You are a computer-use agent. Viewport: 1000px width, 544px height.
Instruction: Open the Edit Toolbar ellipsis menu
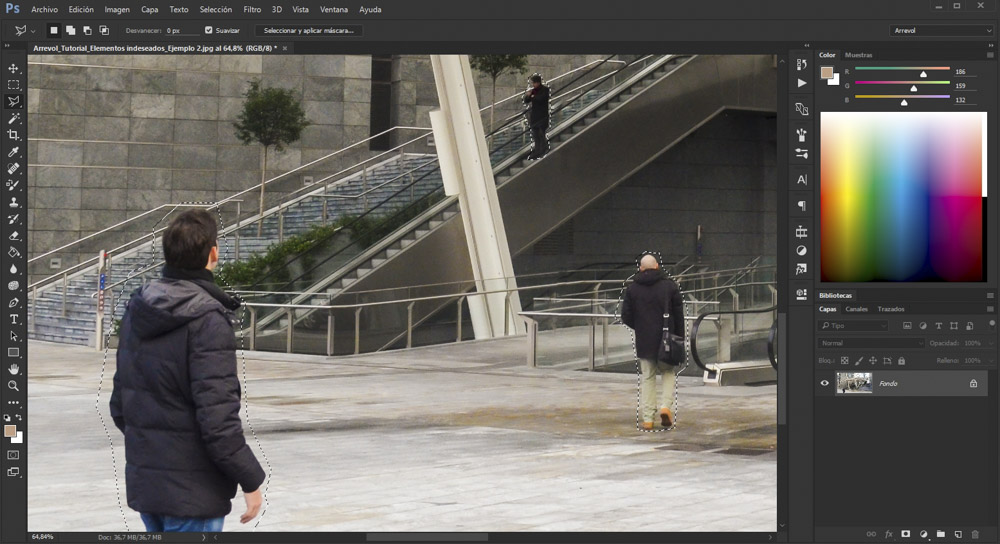point(13,403)
